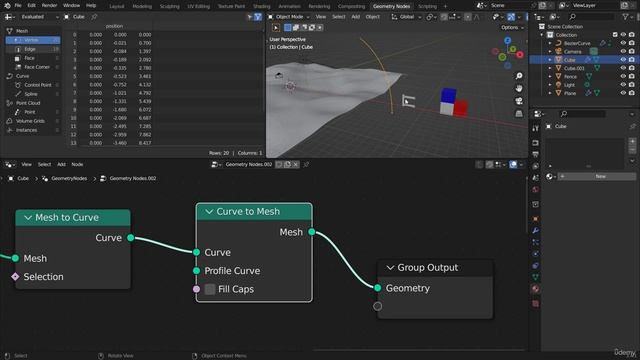The height and width of the screenshot is (360, 640).
Task: Click the Profile Curve input socket
Action: [x=196, y=271]
